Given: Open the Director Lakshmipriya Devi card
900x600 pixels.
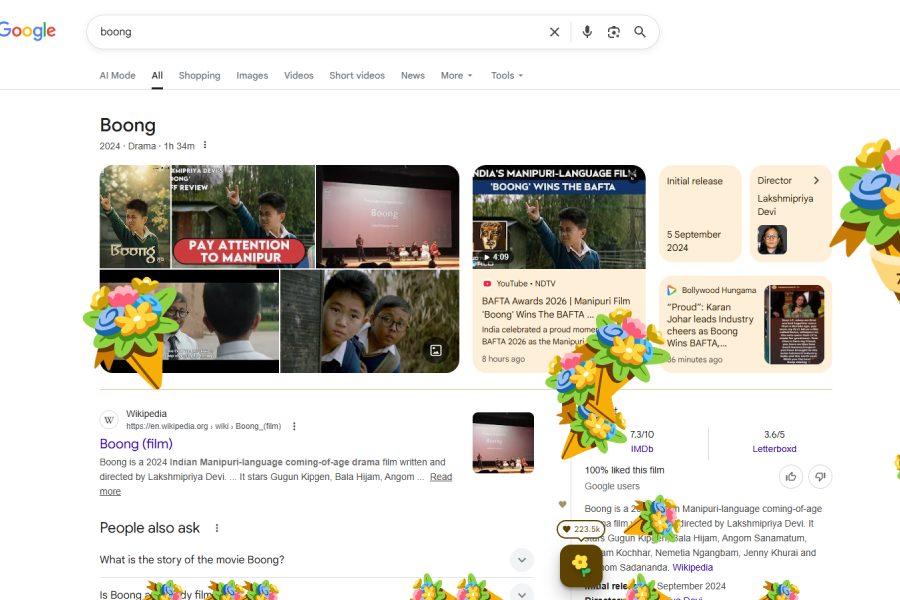Looking at the screenshot, I should (x=790, y=214).
